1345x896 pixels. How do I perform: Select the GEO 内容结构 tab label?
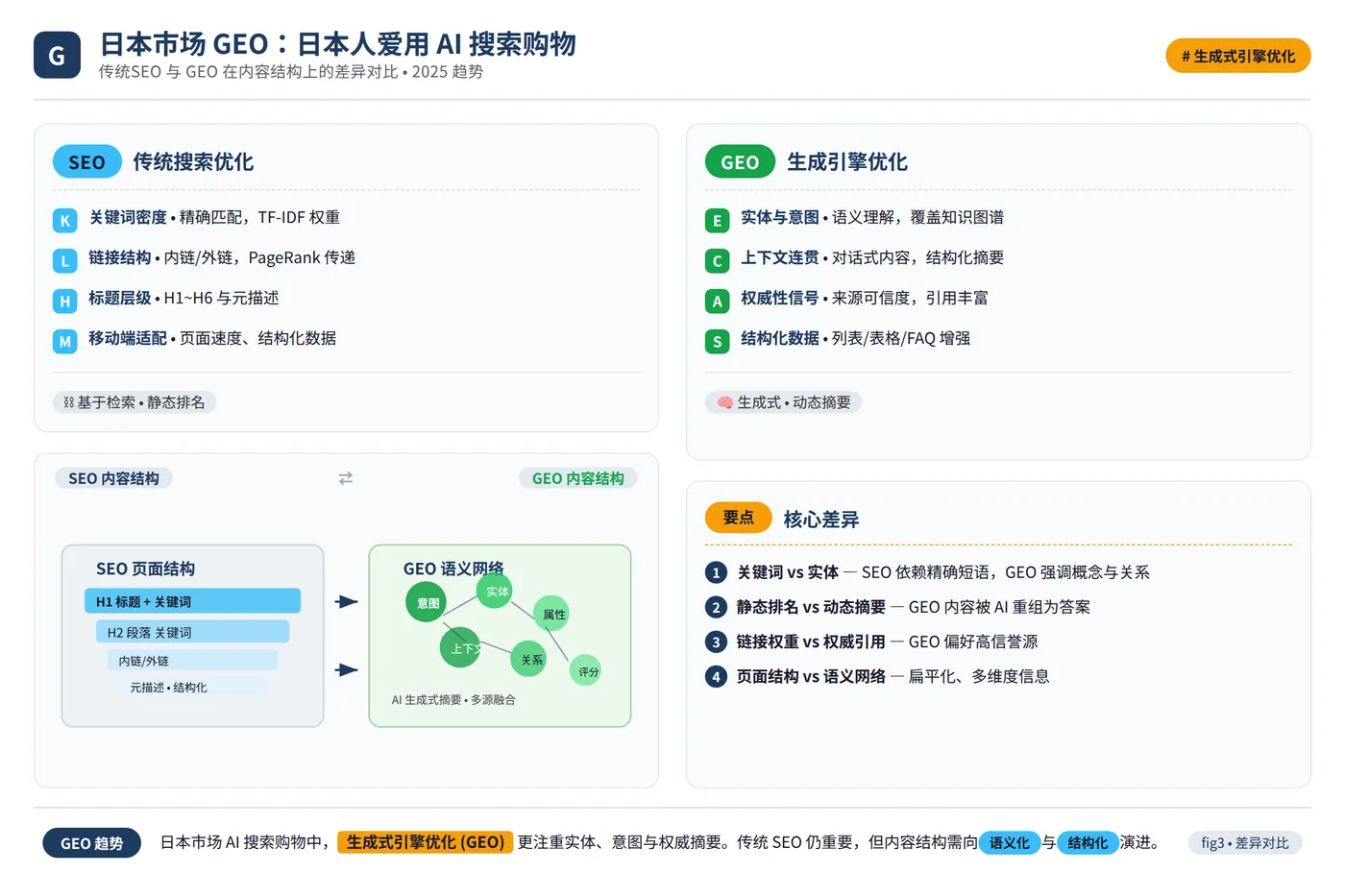click(577, 478)
